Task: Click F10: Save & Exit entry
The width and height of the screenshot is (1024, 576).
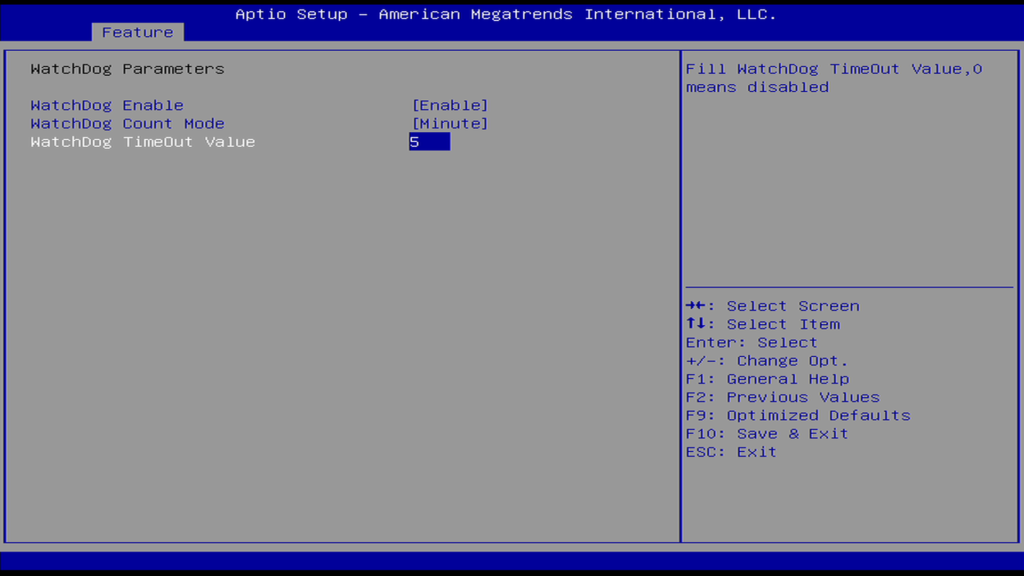Action: (x=766, y=434)
